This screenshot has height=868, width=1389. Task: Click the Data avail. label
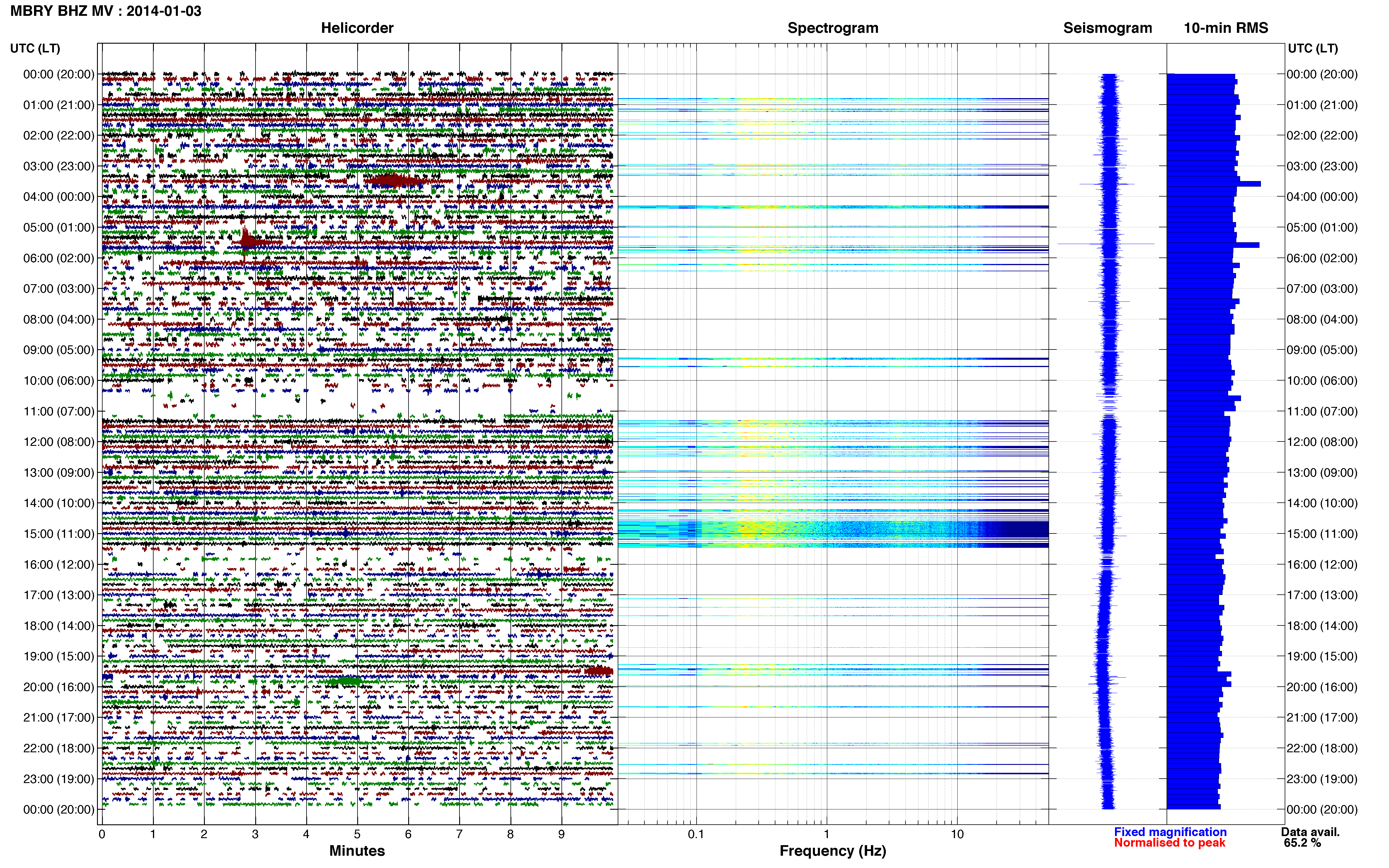[x=1310, y=832]
